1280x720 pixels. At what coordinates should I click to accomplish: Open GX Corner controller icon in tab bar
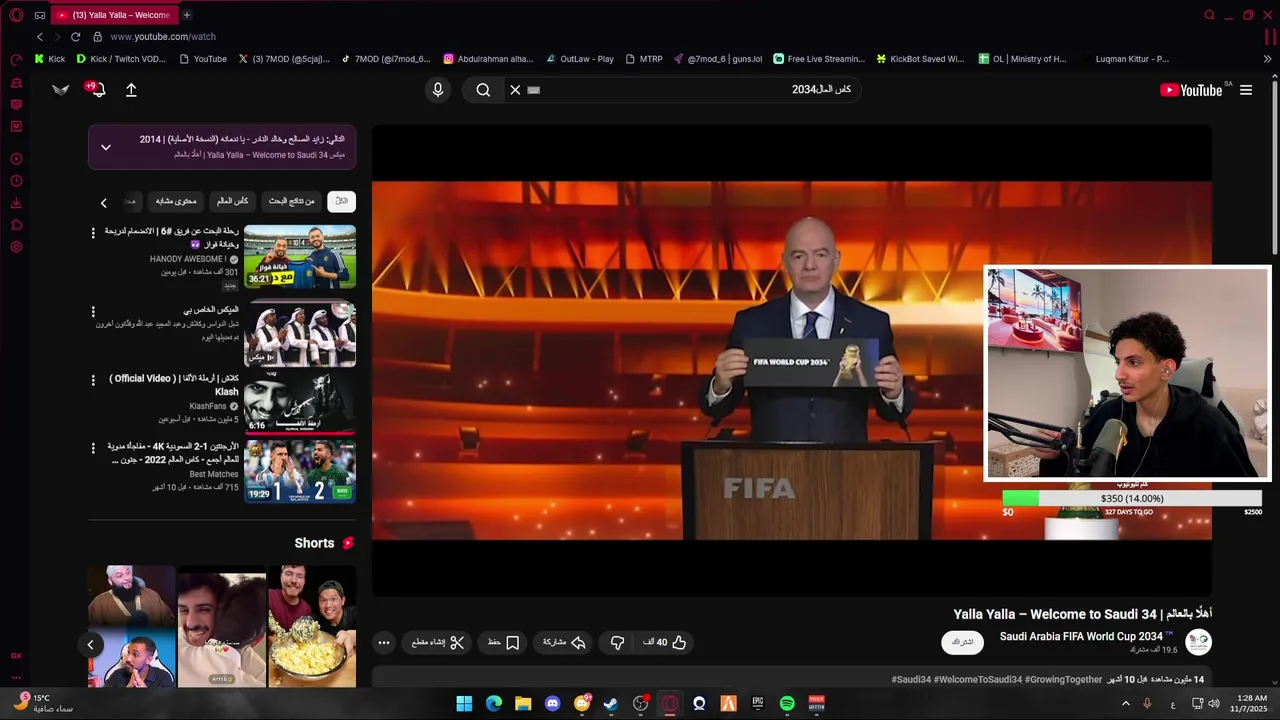39,15
